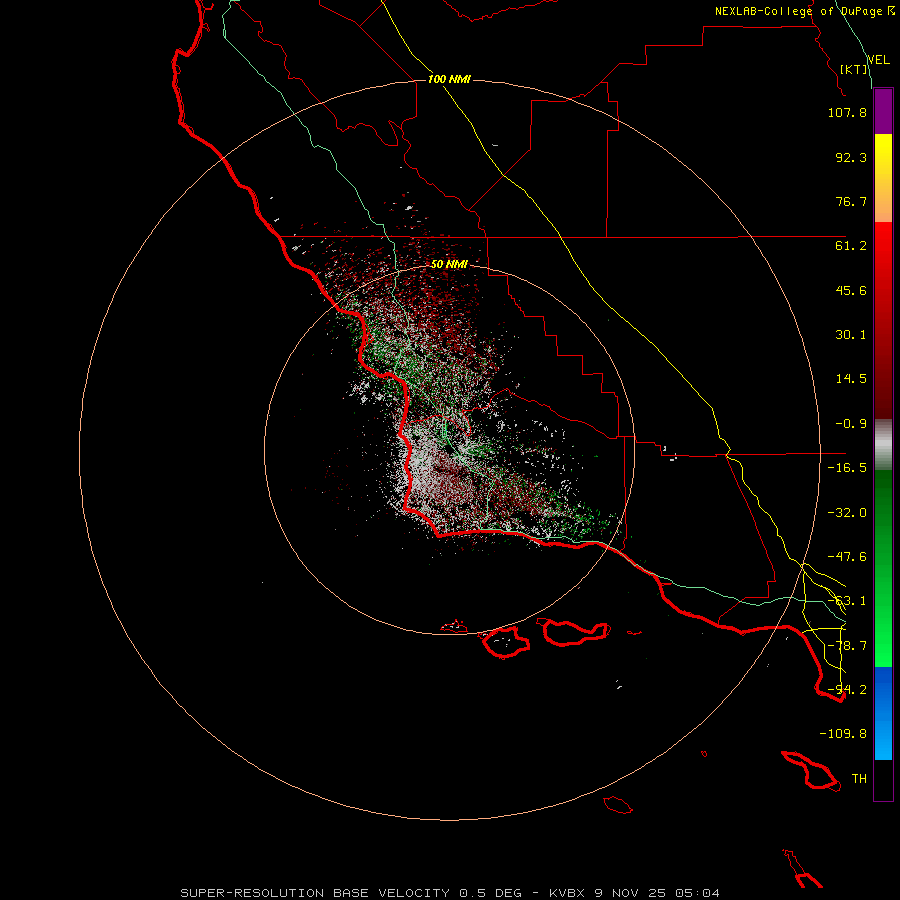Viewport: 900px width, 900px height.
Task: Pick the blue segment of the velocity color bar
Action: 883,713
